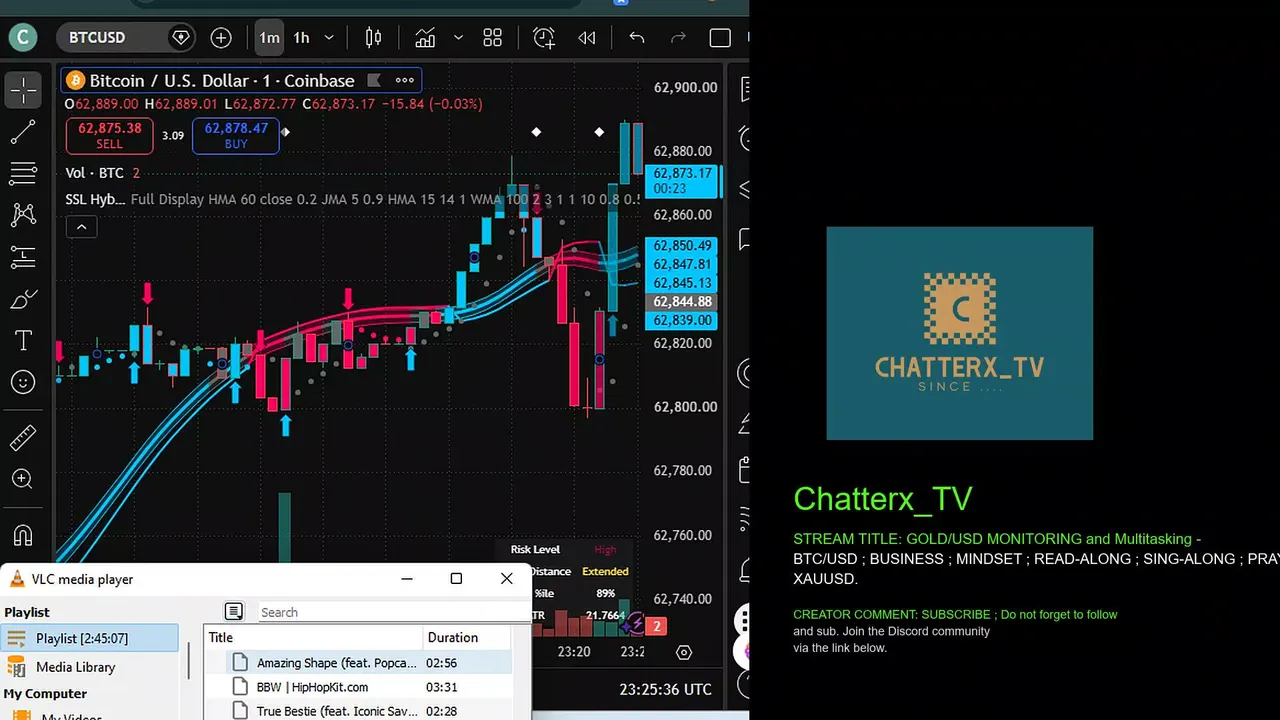
Task: Redo the chart action
Action: (x=678, y=38)
